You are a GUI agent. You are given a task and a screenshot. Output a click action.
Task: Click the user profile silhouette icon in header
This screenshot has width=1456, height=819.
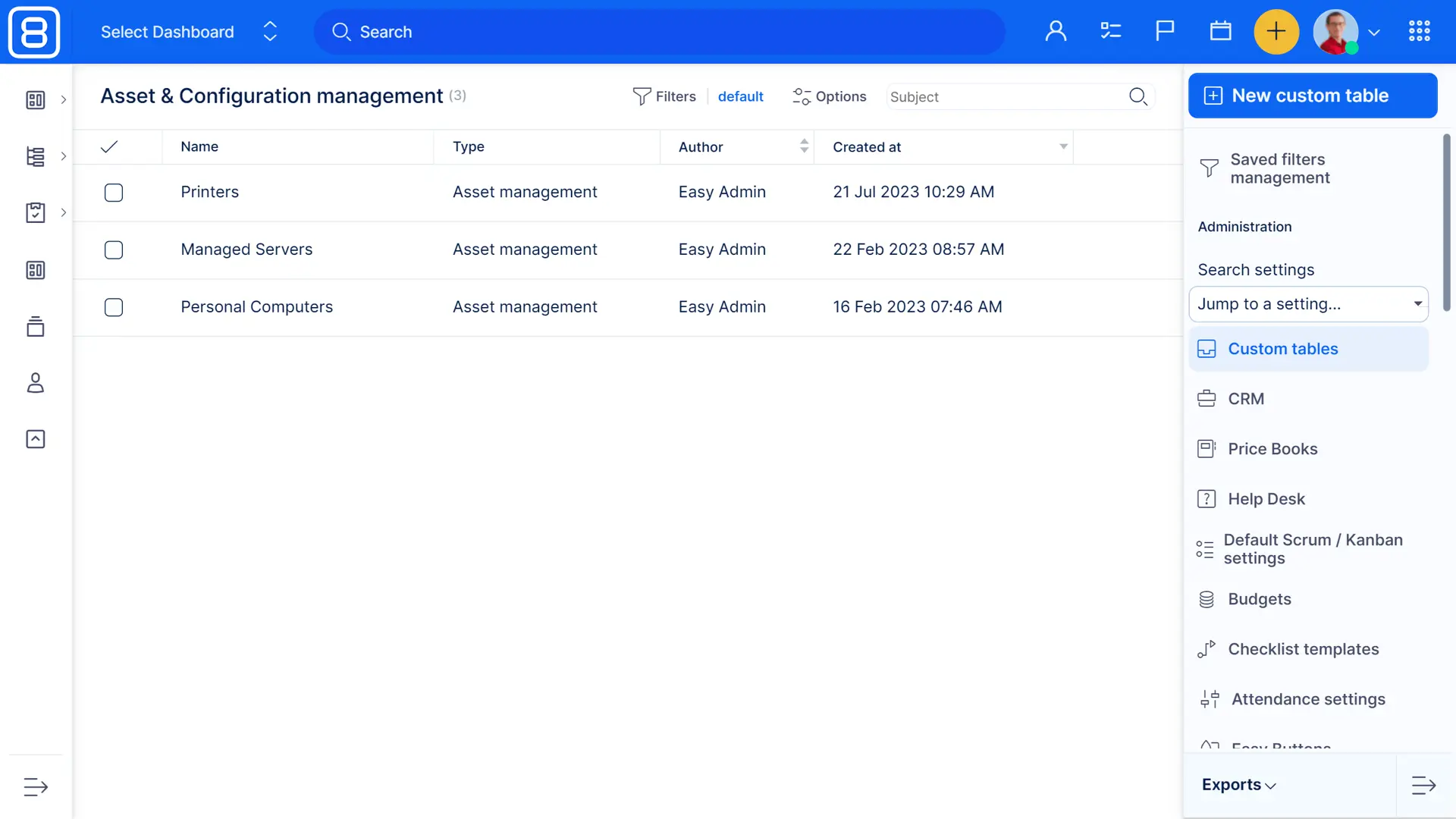tap(1056, 32)
